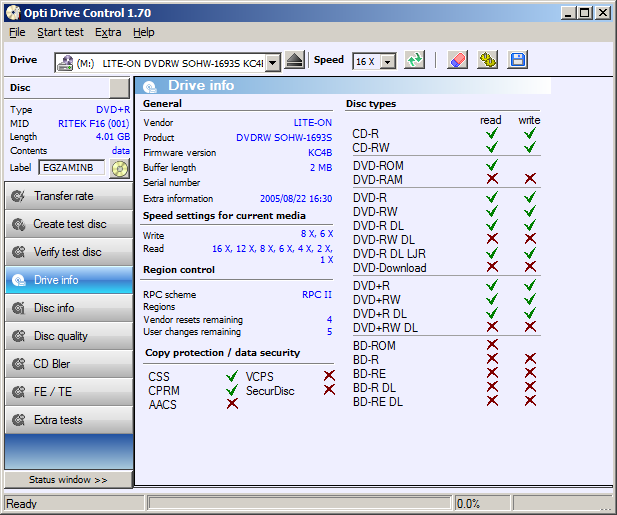Click the KC4B firmware version value
The image size is (617, 515).
point(320,152)
